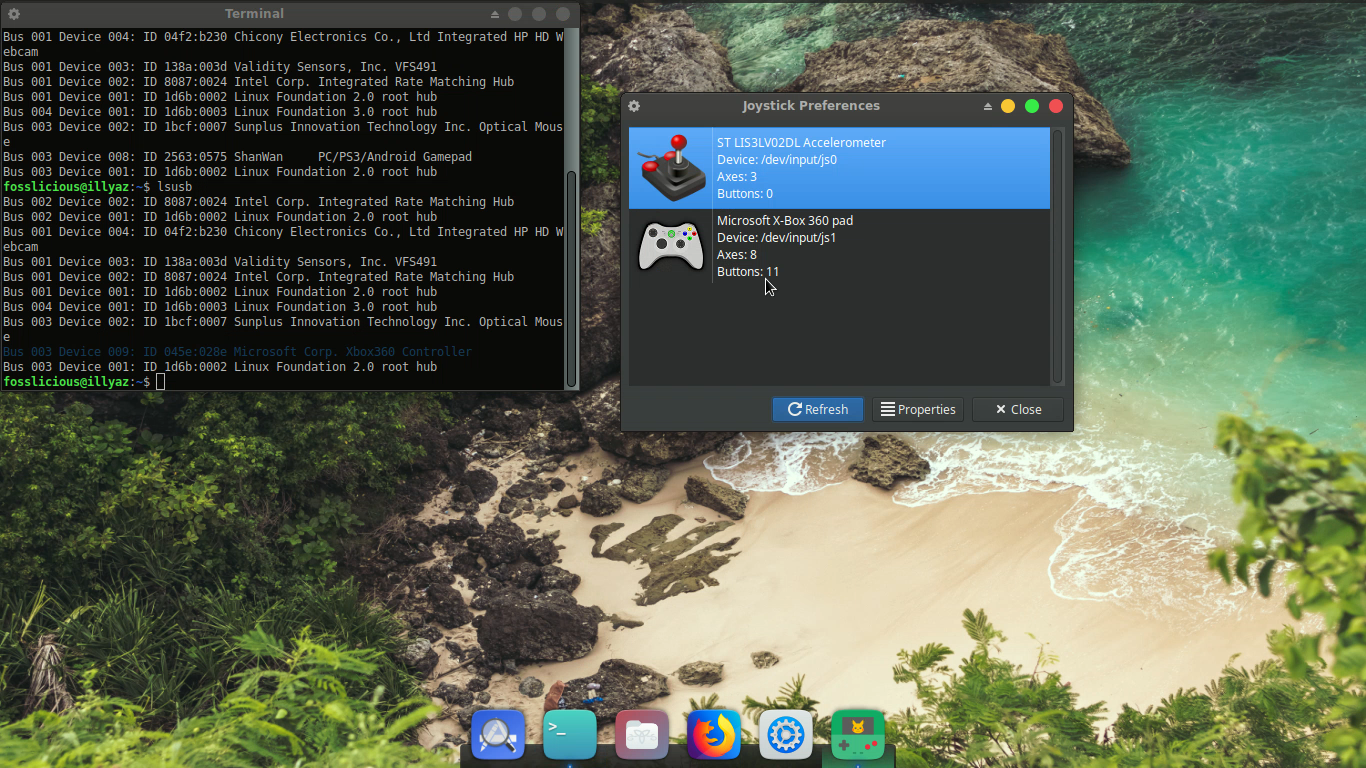The image size is (1366, 768).
Task: Open the Joystick Preferences window menu gear icon
Action: coord(633,106)
